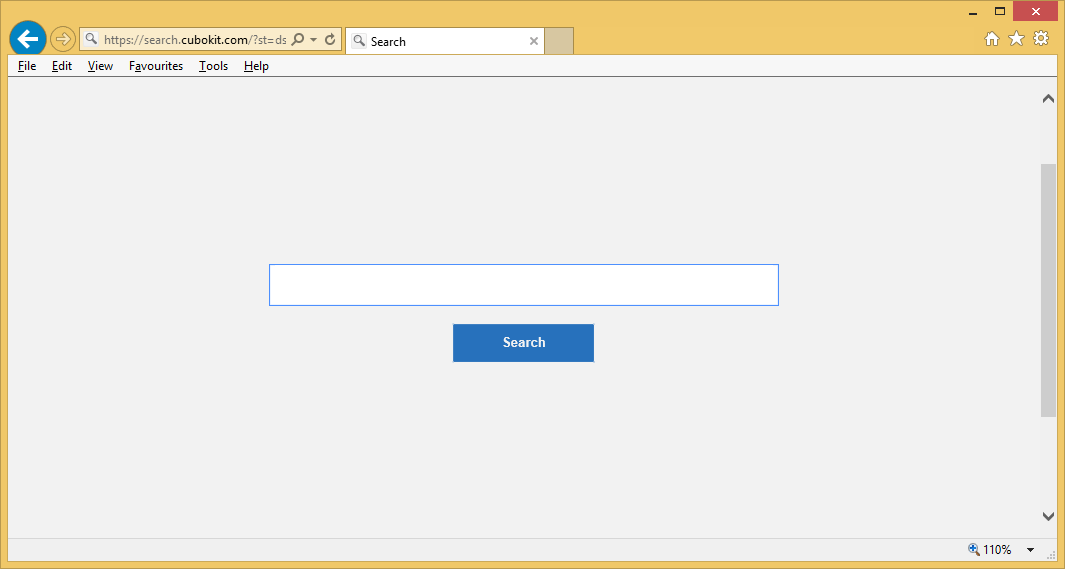Open the View menu
Image resolution: width=1065 pixels, height=569 pixels.
tap(100, 66)
